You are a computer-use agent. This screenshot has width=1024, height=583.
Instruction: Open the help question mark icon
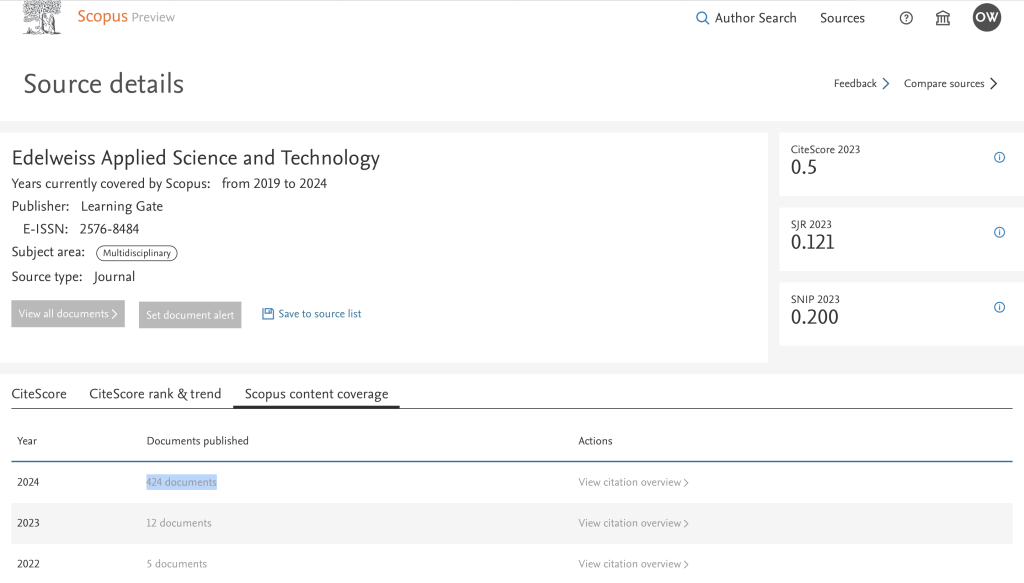[x=906, y=18]
